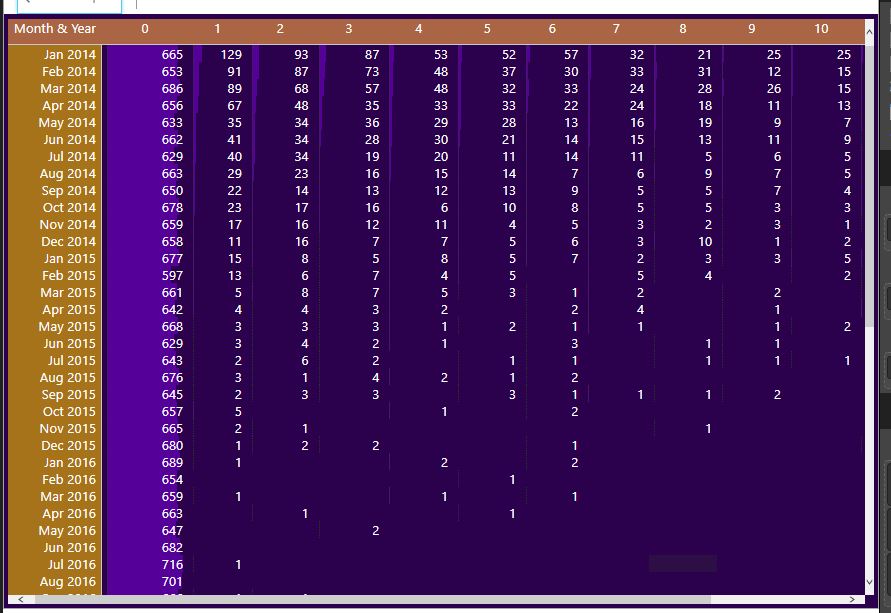The width and height of the screenshot is (891, 613).
Task: Click value 10 in Dec 2014 row
Action: pyautogui.click(x=705, y=241)
